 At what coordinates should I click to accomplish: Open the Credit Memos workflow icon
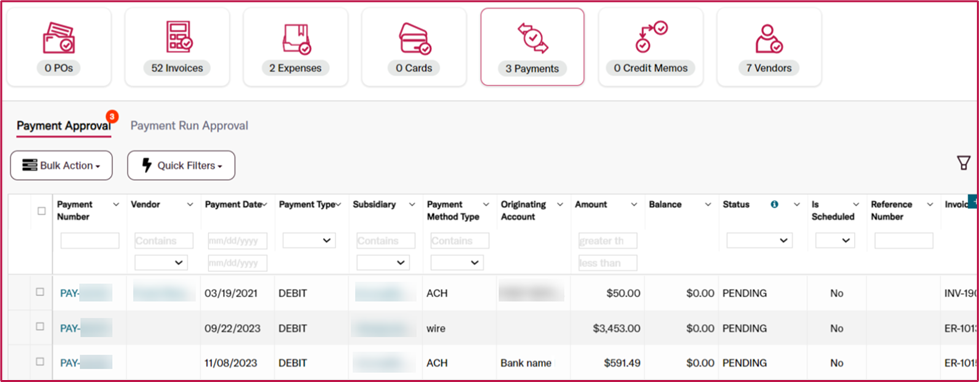click(651, 37)
